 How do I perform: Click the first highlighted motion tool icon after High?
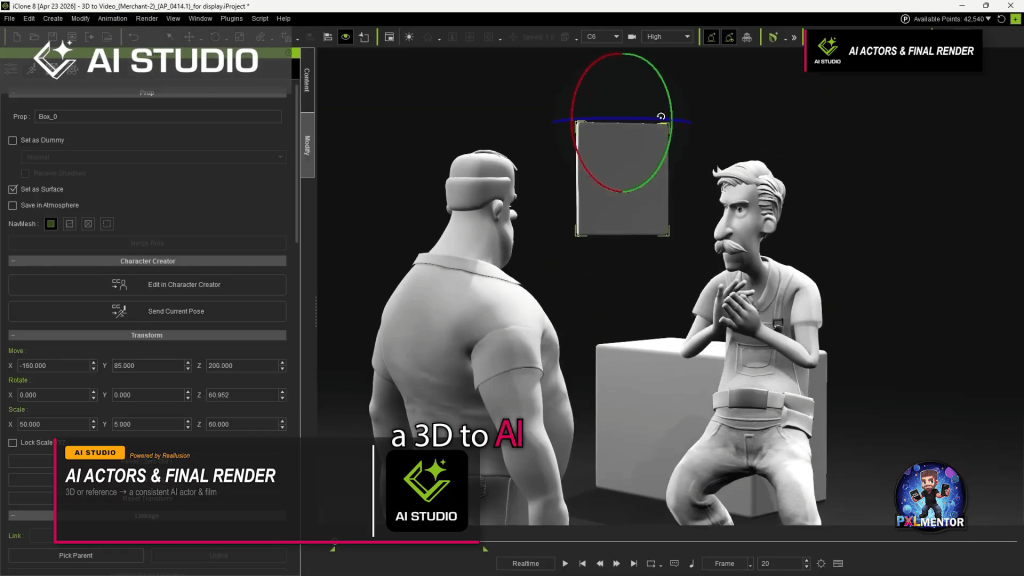pyautogui.click(x=711, y=37)
